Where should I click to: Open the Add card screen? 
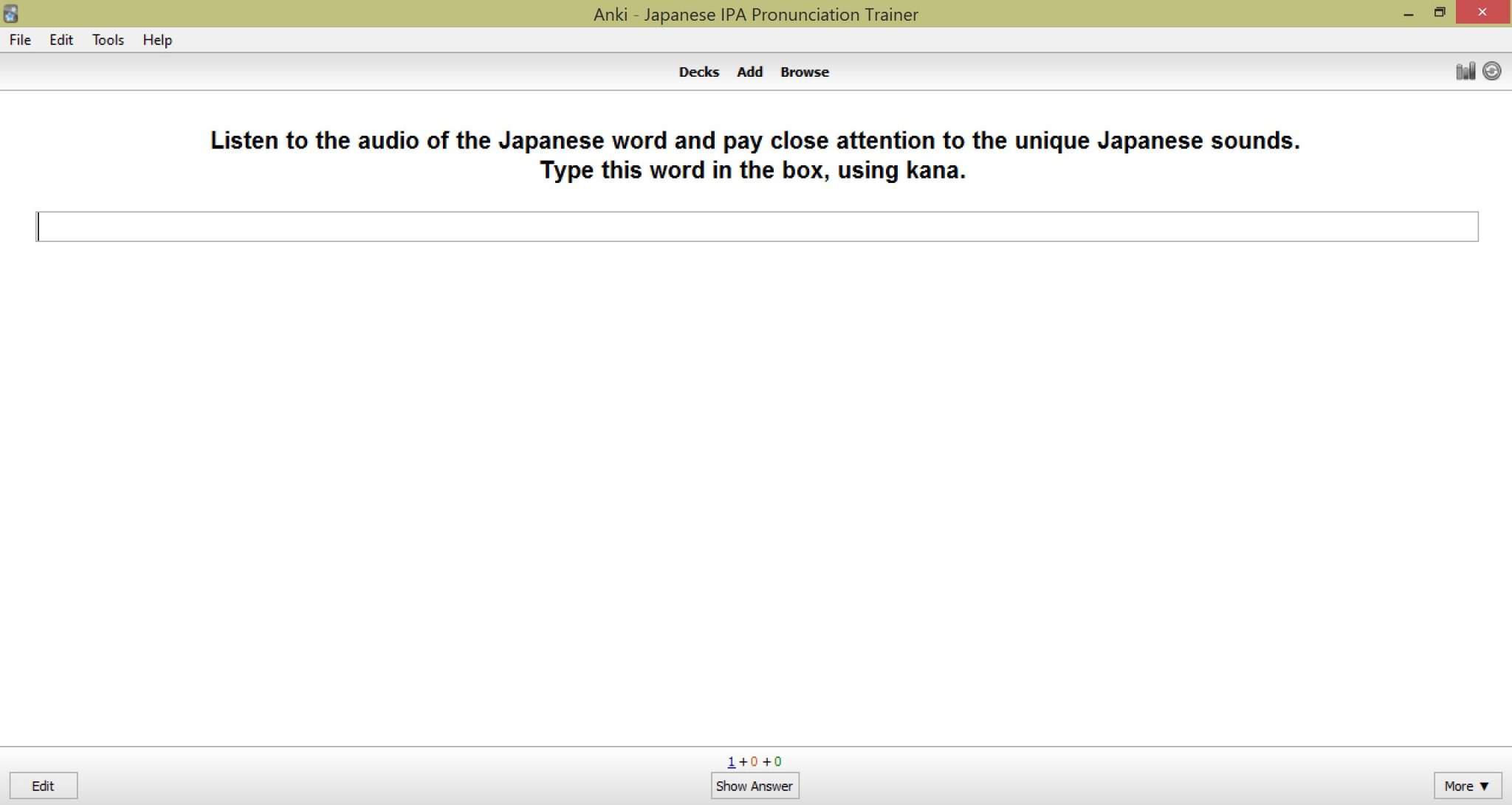point(749,72)
